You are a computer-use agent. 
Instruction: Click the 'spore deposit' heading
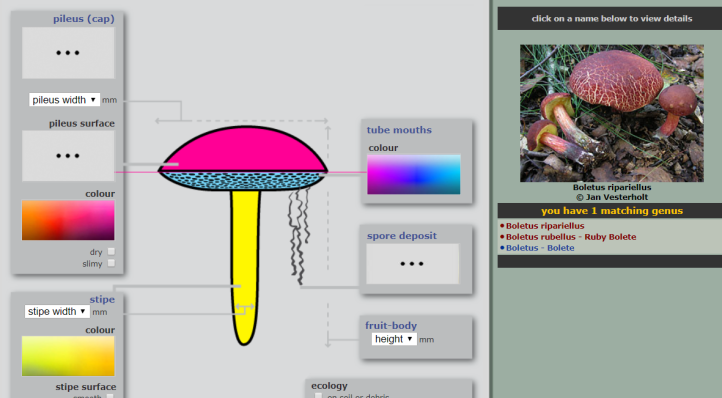coord(402,236)
